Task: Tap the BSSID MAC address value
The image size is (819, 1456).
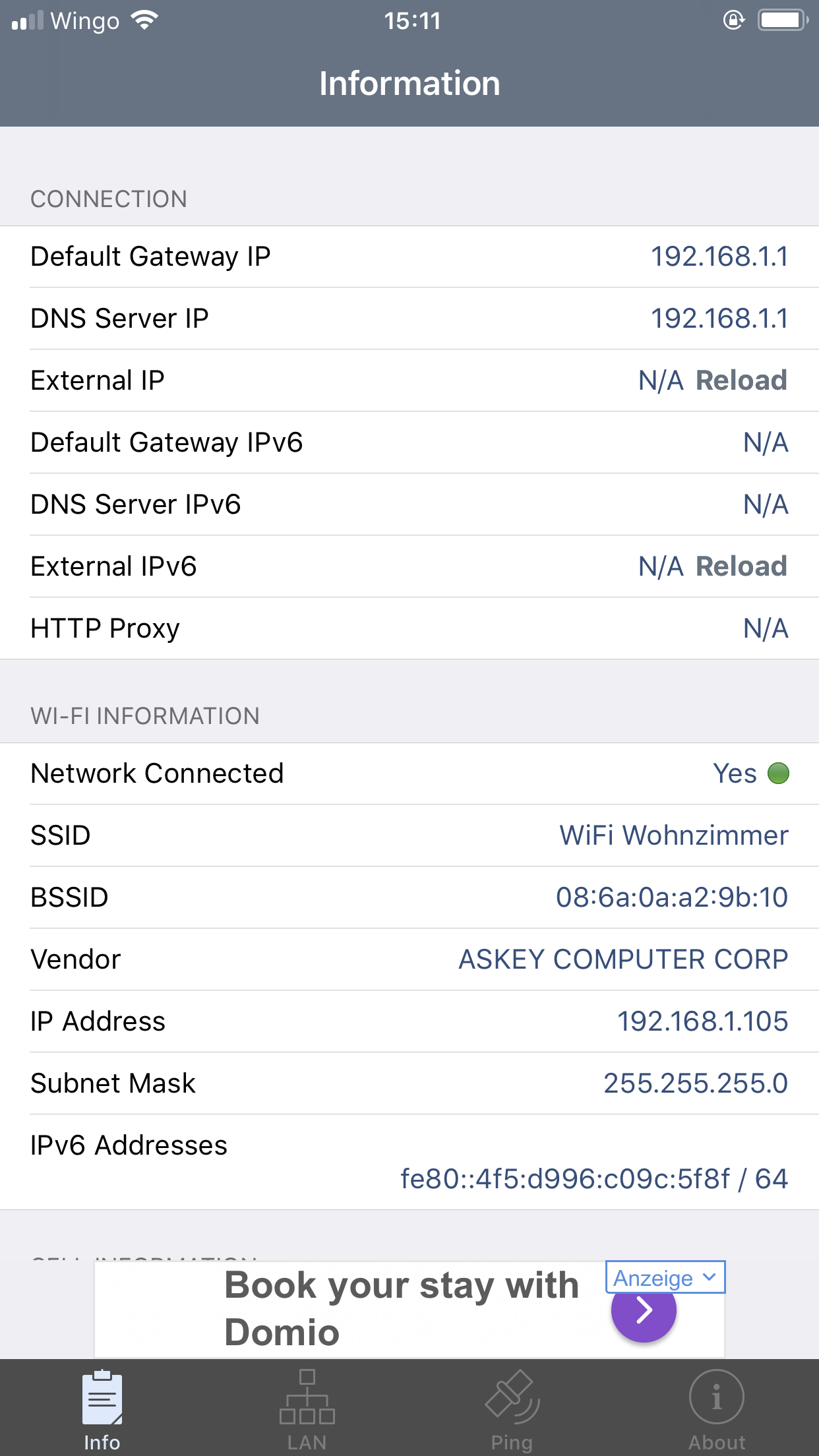Action: coord(671,897)
